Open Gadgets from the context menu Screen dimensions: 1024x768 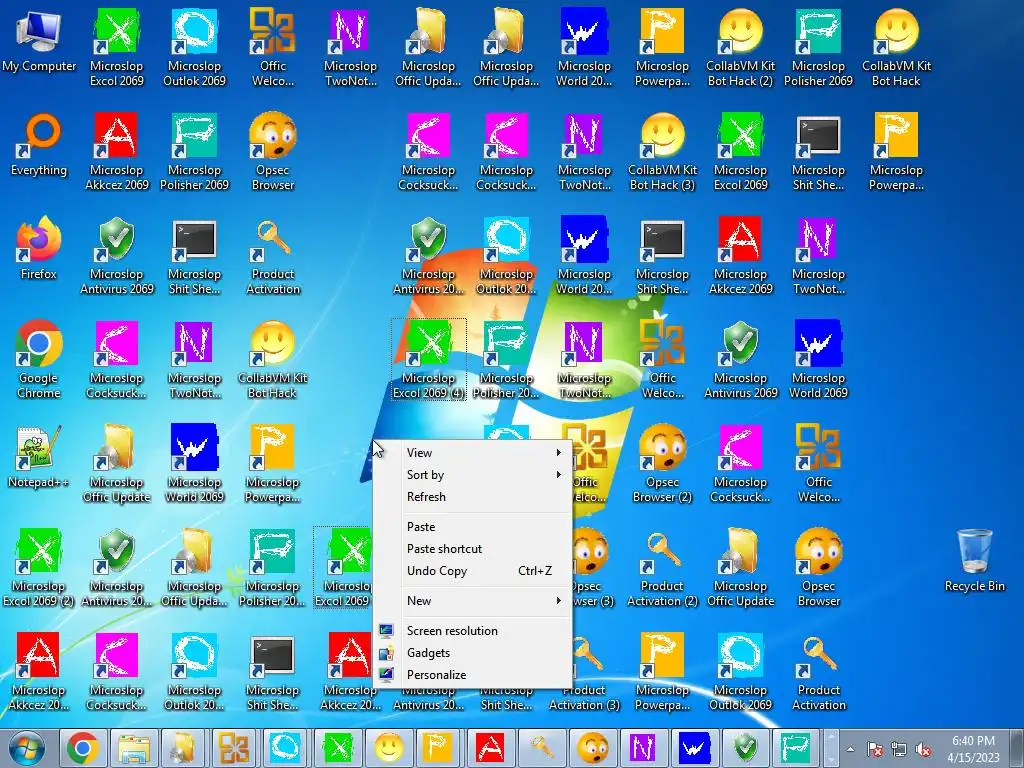pyautogui.click(x=473, y=653)
